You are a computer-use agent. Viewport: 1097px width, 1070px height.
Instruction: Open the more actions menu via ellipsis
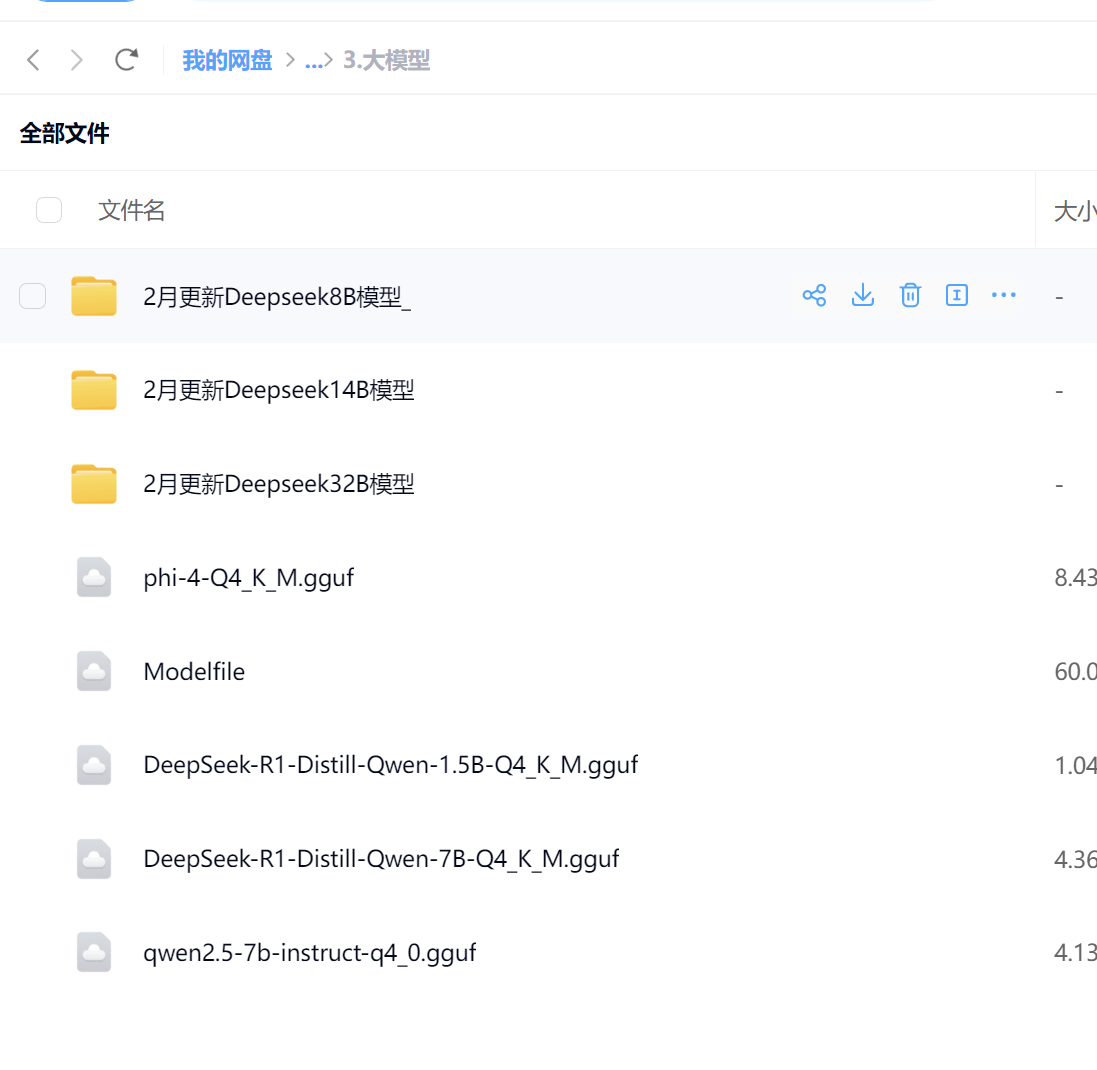tap(1004, 295)
